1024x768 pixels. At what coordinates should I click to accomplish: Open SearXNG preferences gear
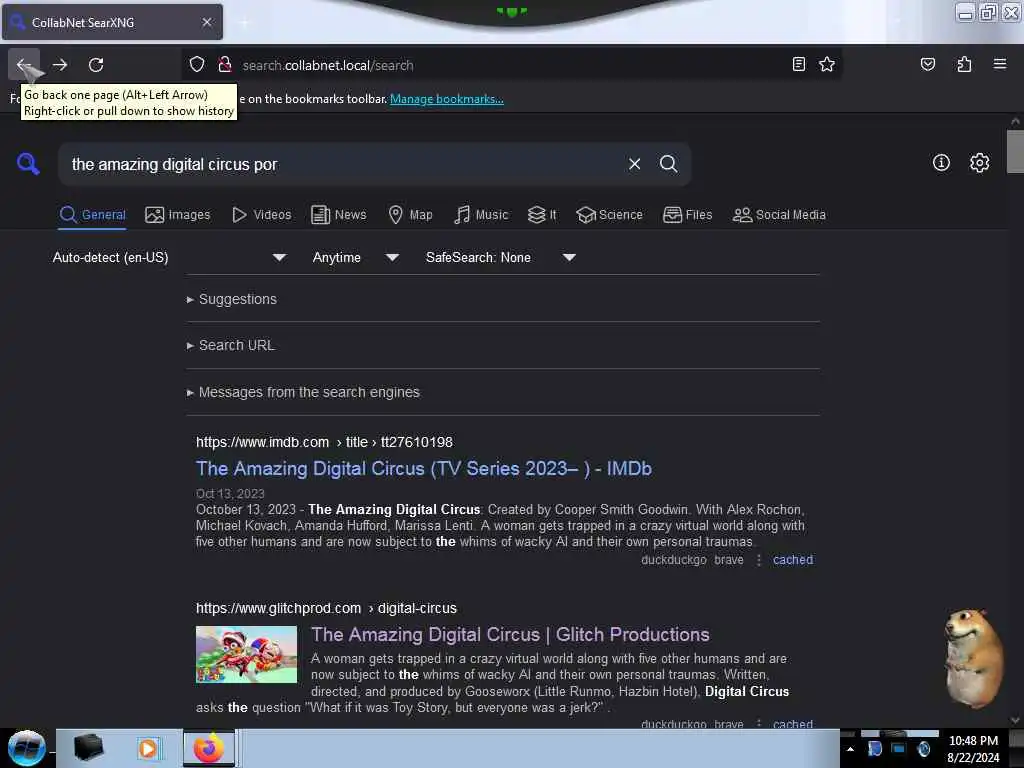tap(979, 163)
